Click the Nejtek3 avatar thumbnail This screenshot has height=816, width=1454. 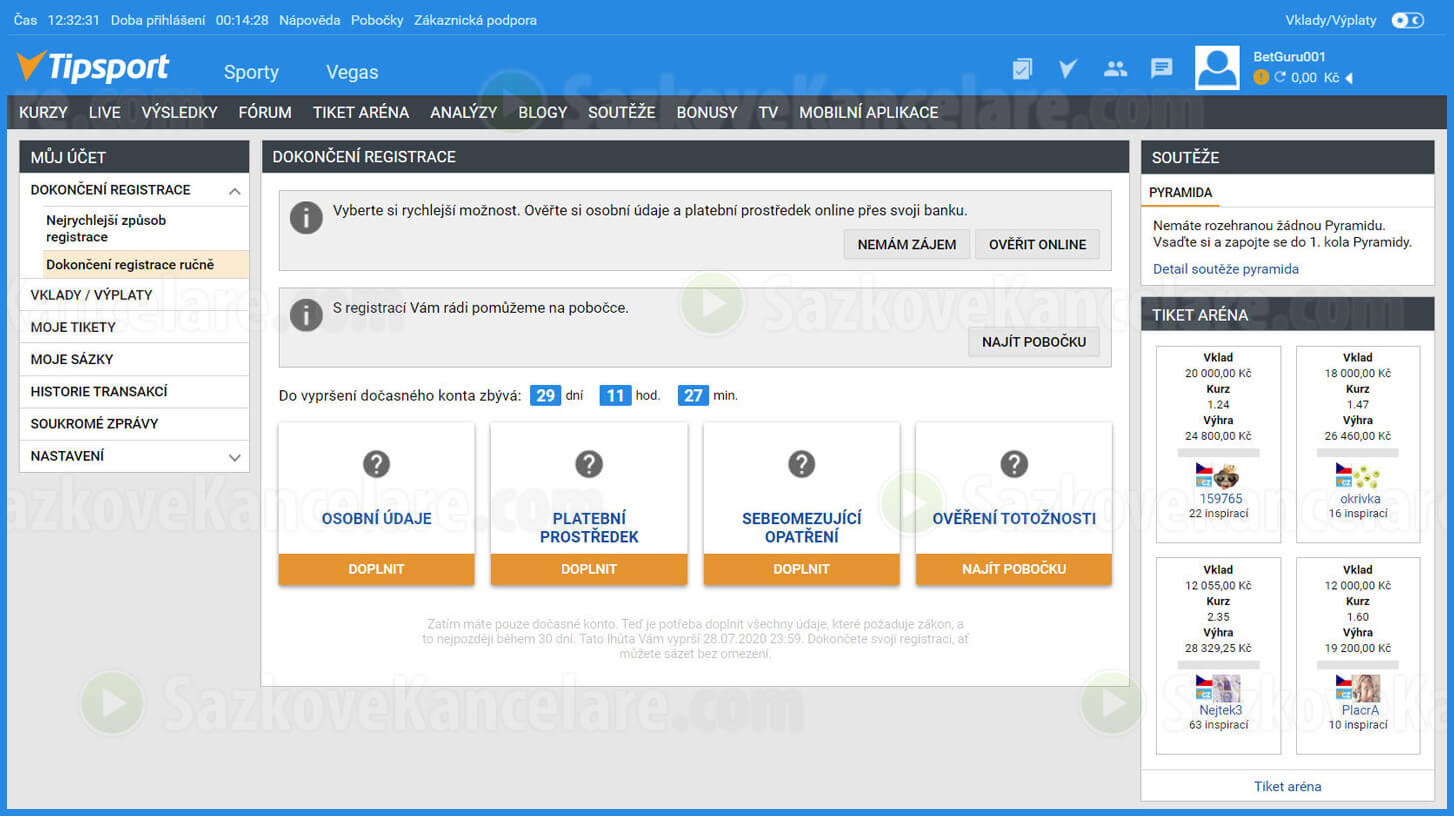pyautogui.click(x=1227, y=688)
